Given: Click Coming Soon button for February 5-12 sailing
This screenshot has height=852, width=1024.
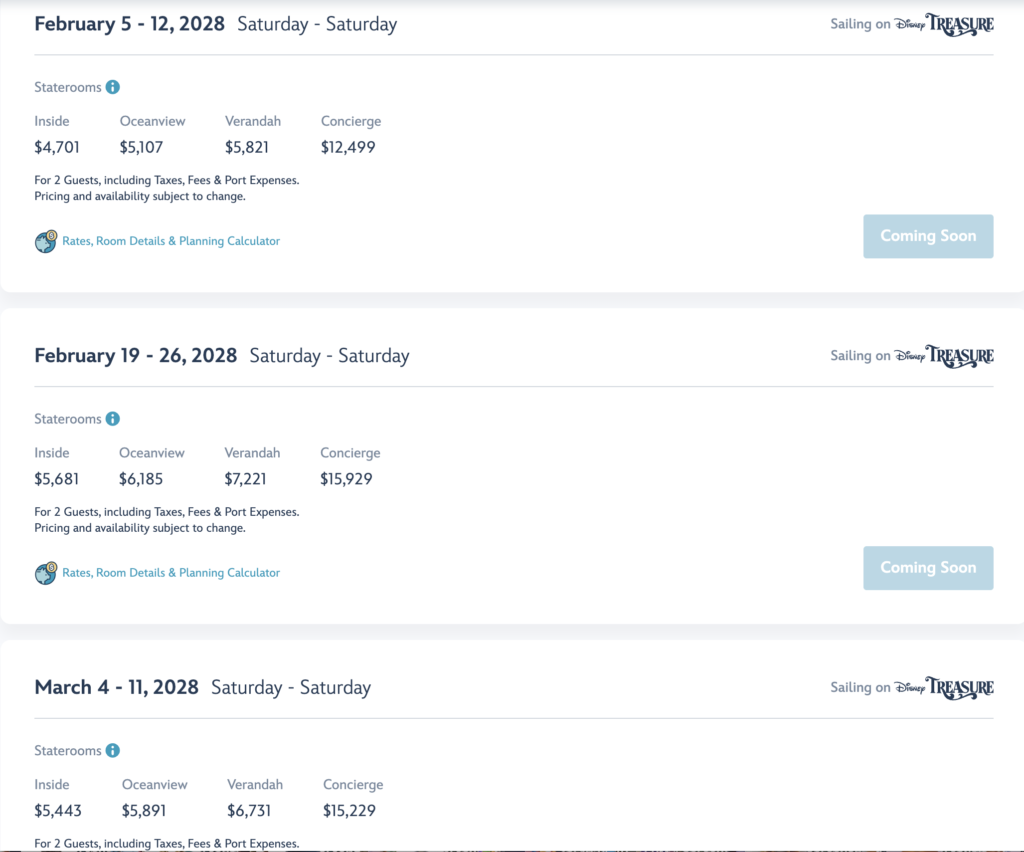Looking at the screenshot, I should (928, 236).
